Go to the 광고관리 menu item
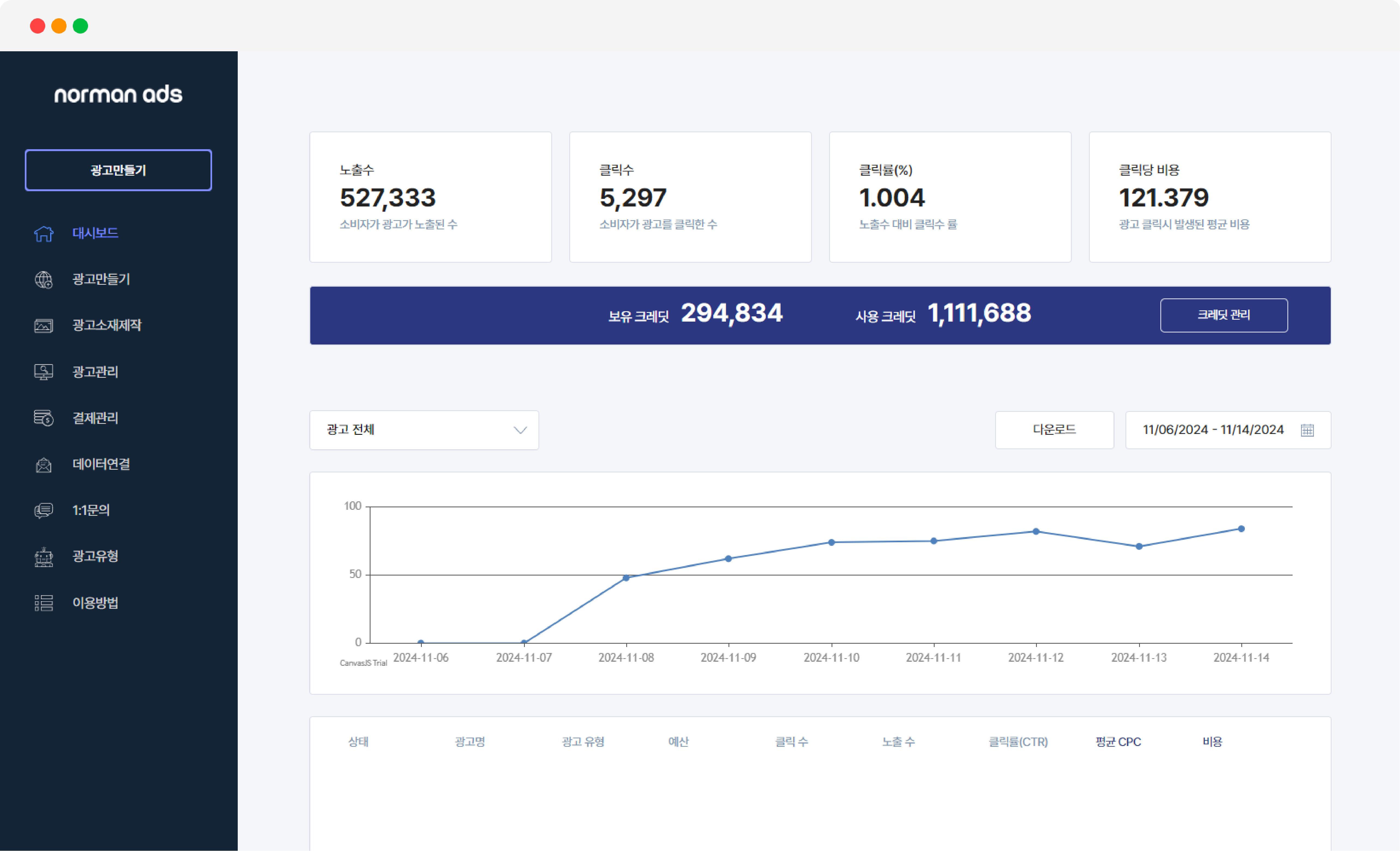The image size is (1400, 851). (x=95, y=372)
